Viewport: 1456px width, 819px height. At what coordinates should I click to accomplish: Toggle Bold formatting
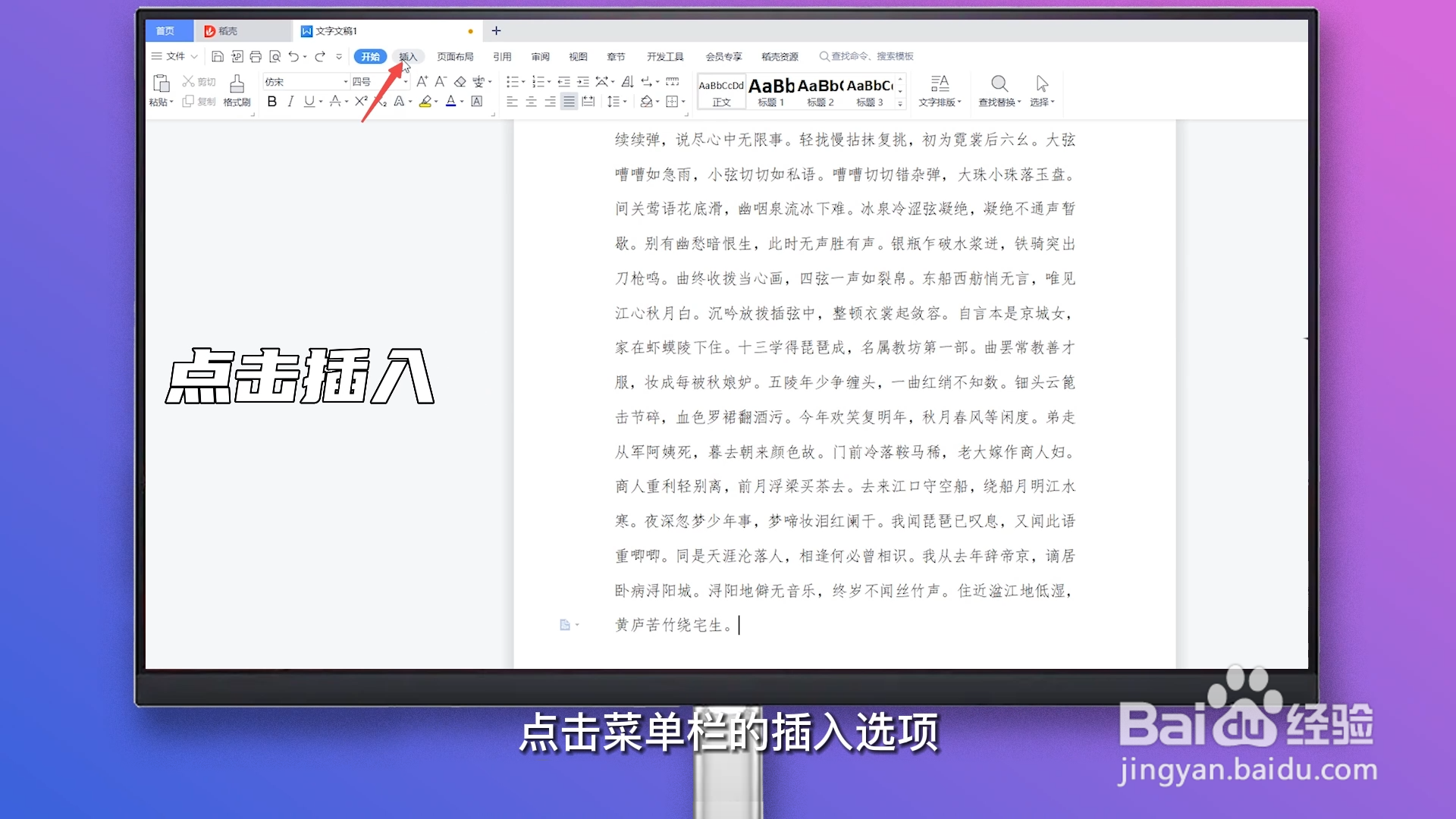pos(272,102)
